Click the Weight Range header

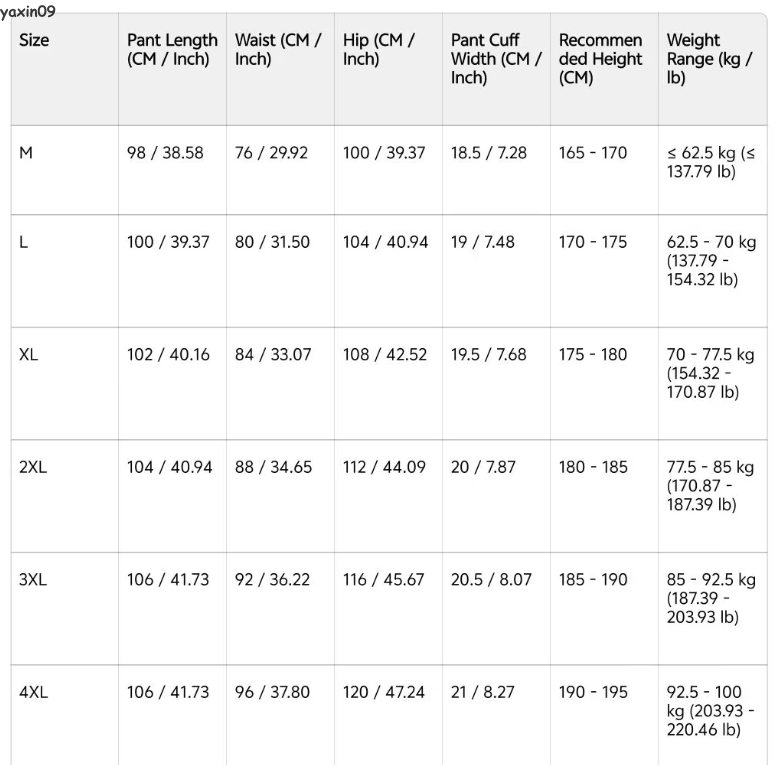coord(709,59)
